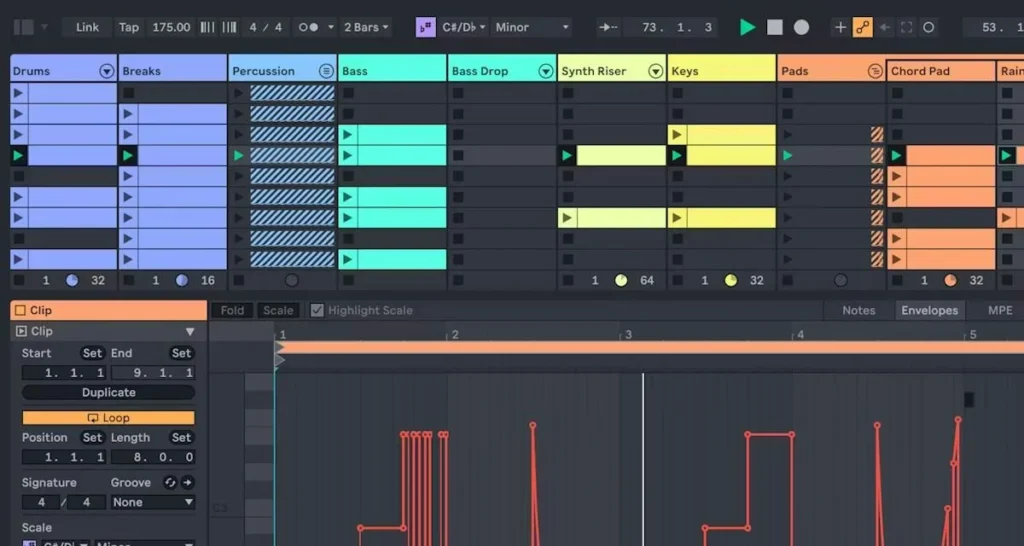Click the Capture MIDI bracket icon
The height and width of the screenshot is (546, 1024).
(x=906, y=27)
